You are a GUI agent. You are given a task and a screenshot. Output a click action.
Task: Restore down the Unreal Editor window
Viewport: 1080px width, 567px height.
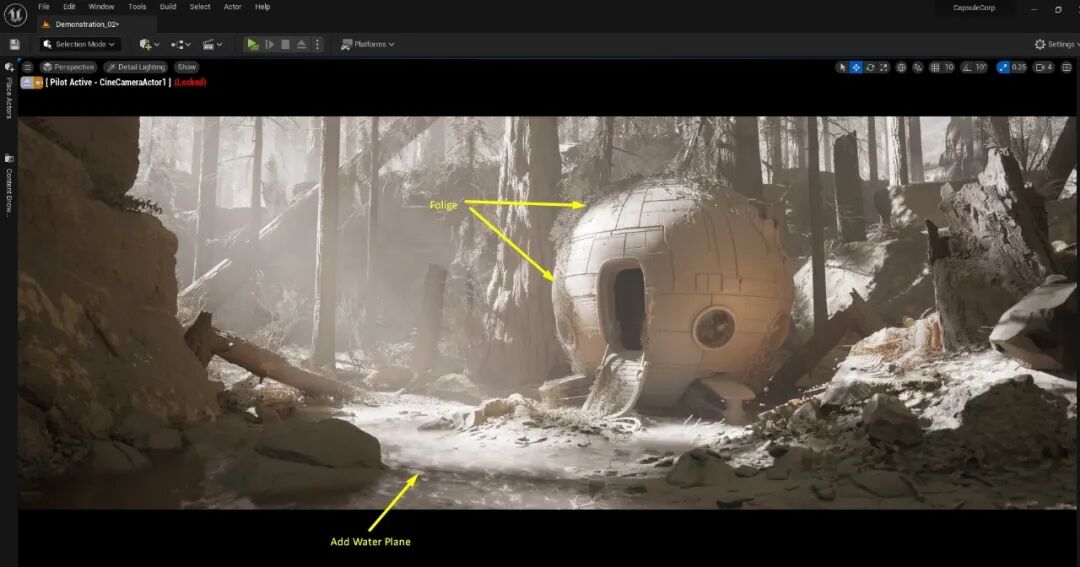pos(1058,8)
